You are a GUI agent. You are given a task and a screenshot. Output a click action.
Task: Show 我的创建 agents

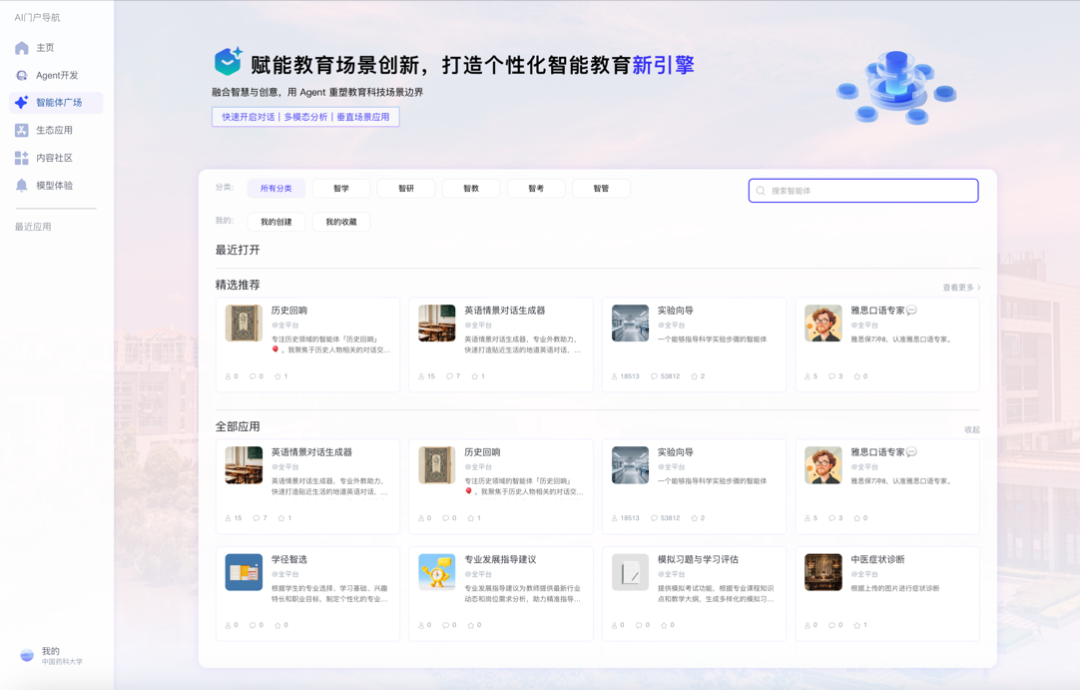pos(276,222)
